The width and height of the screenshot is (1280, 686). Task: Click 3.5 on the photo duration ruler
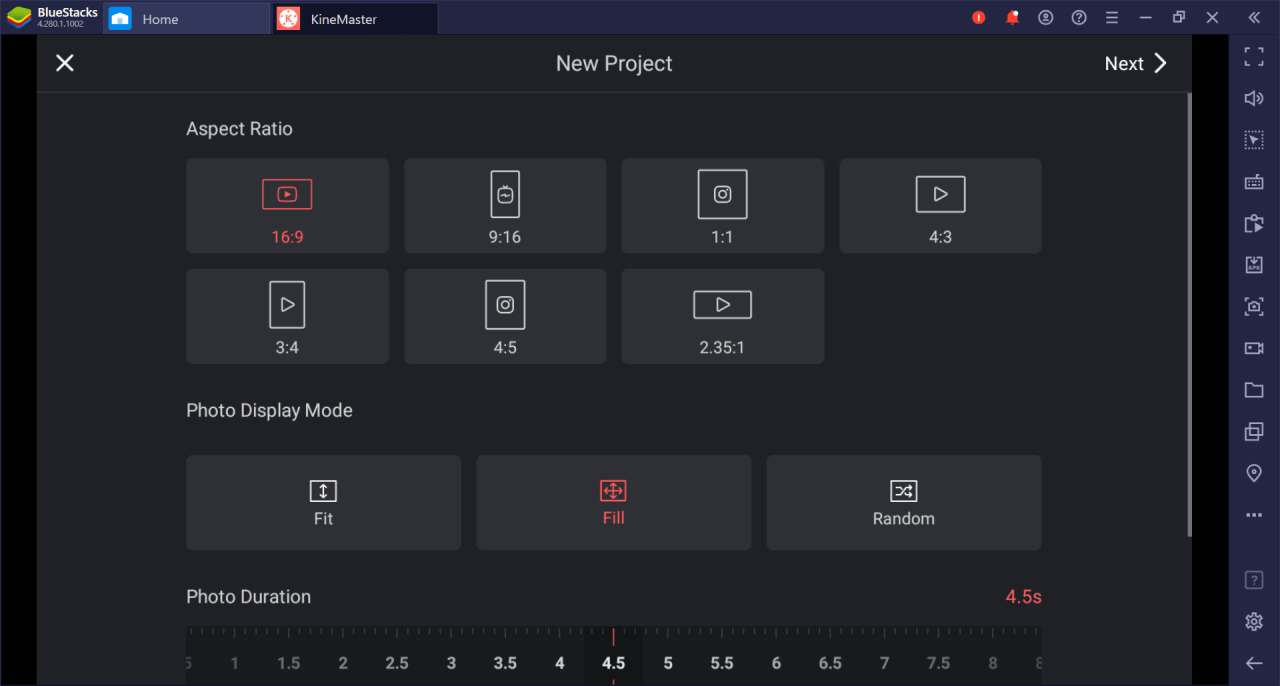click(x=505, y=663)
